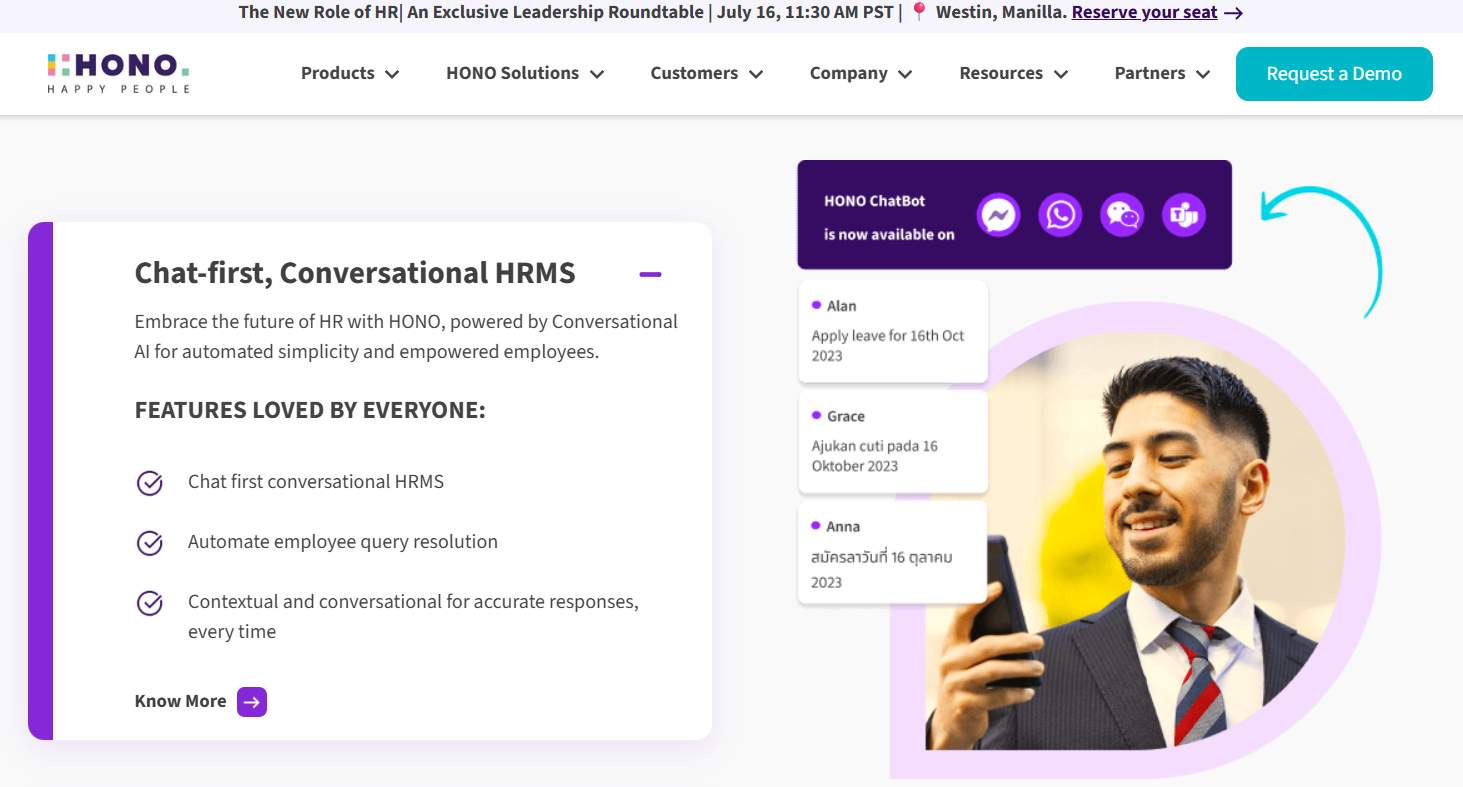Click the HONO Happy People logo
This screenshot has width=1463, height=787.
click(118, 73)
